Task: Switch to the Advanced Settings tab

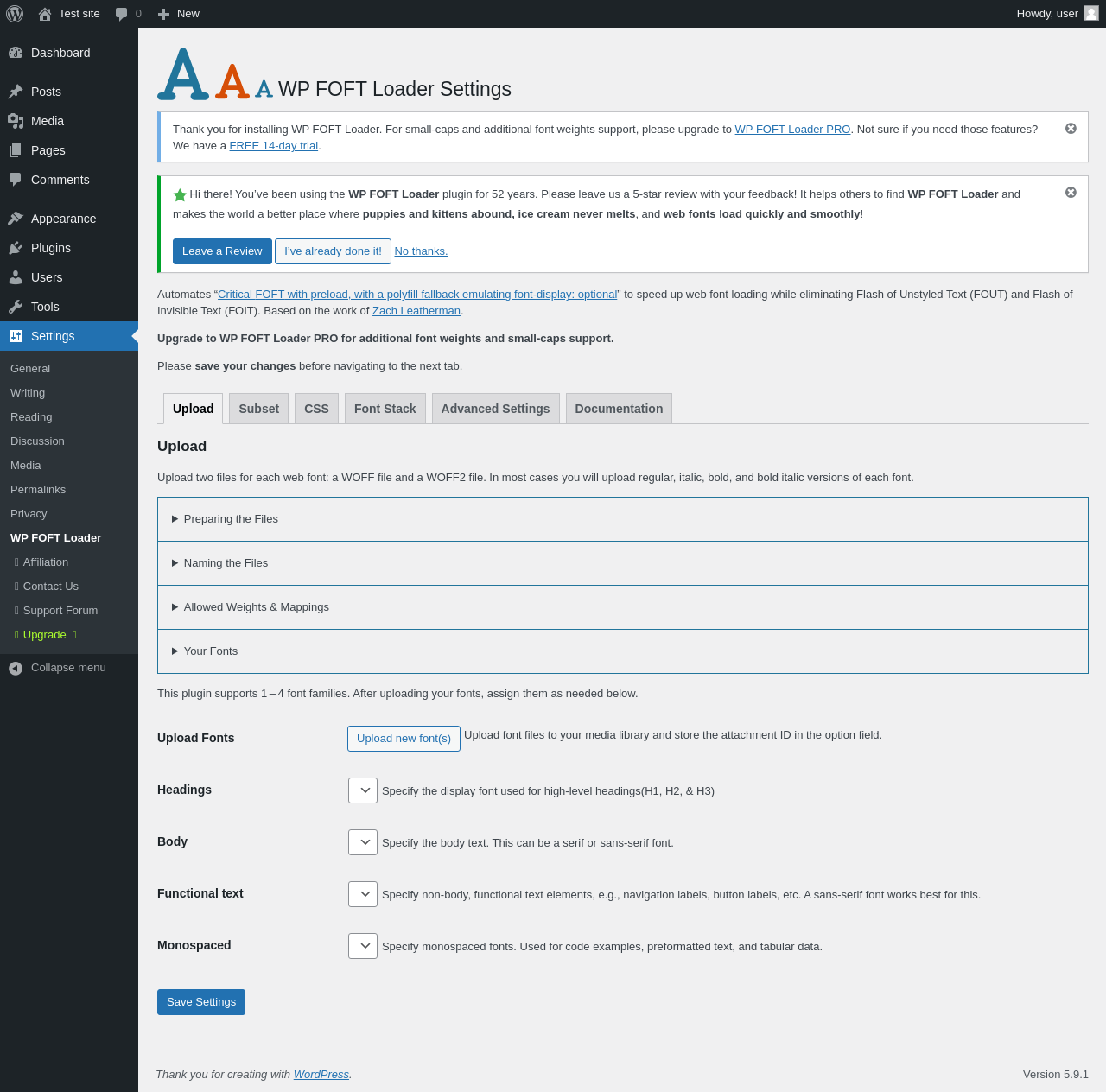Action: click(495, 409)
